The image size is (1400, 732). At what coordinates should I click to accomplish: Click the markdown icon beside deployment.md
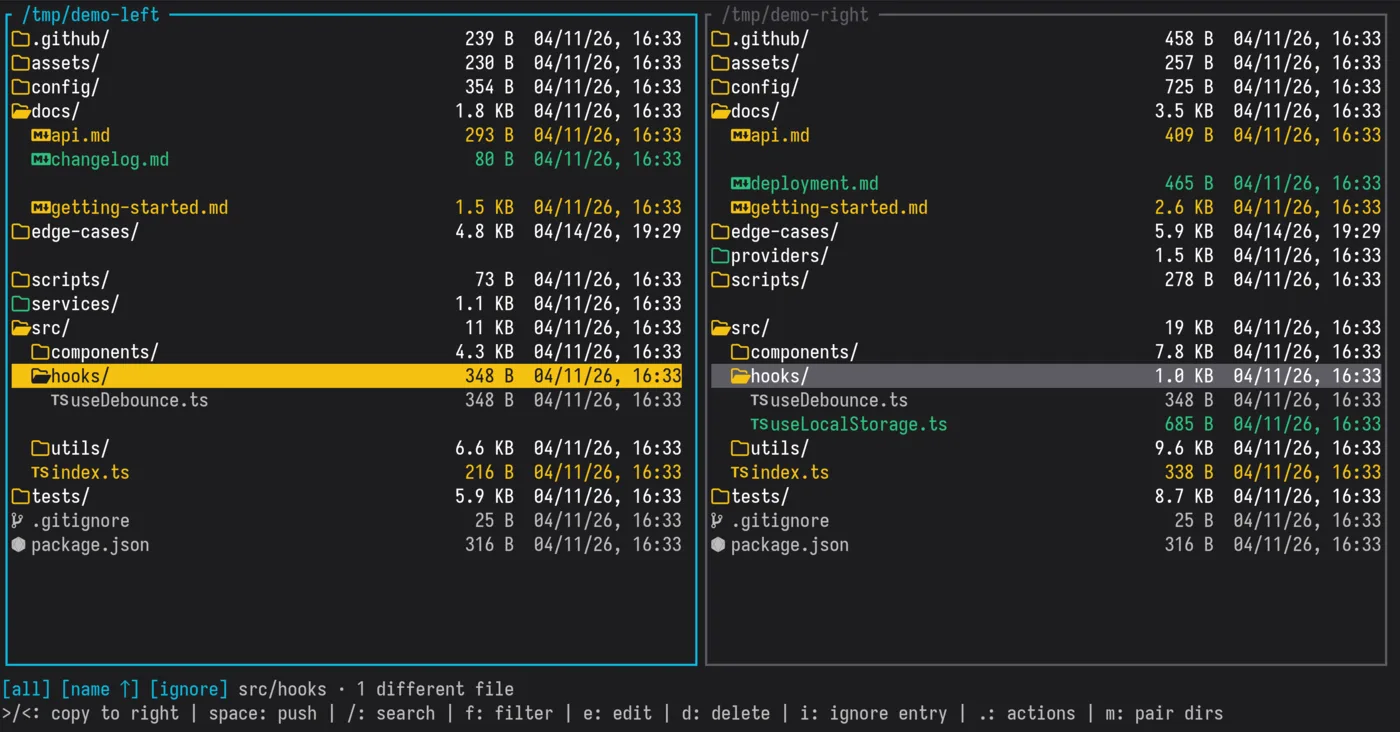pyautogui.click(x=740, y=183)
